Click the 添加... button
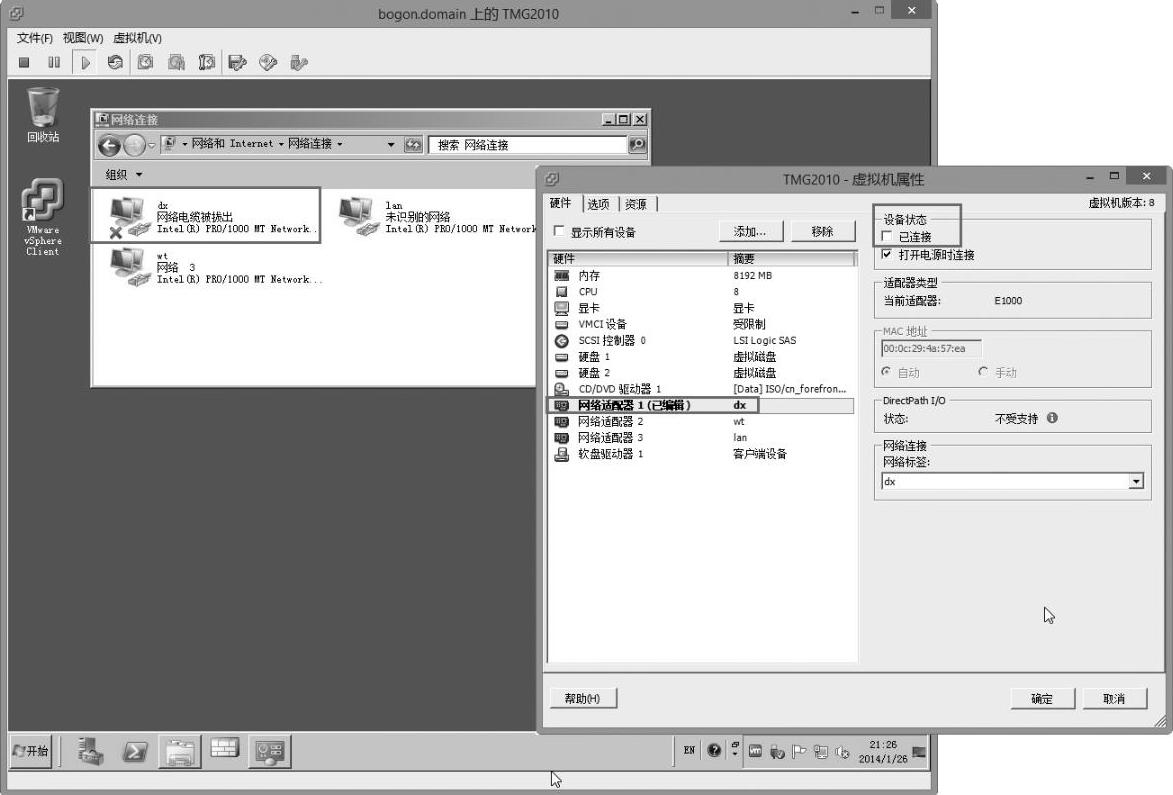Screen dimensions: 1173x795 [x=750, y=232]
